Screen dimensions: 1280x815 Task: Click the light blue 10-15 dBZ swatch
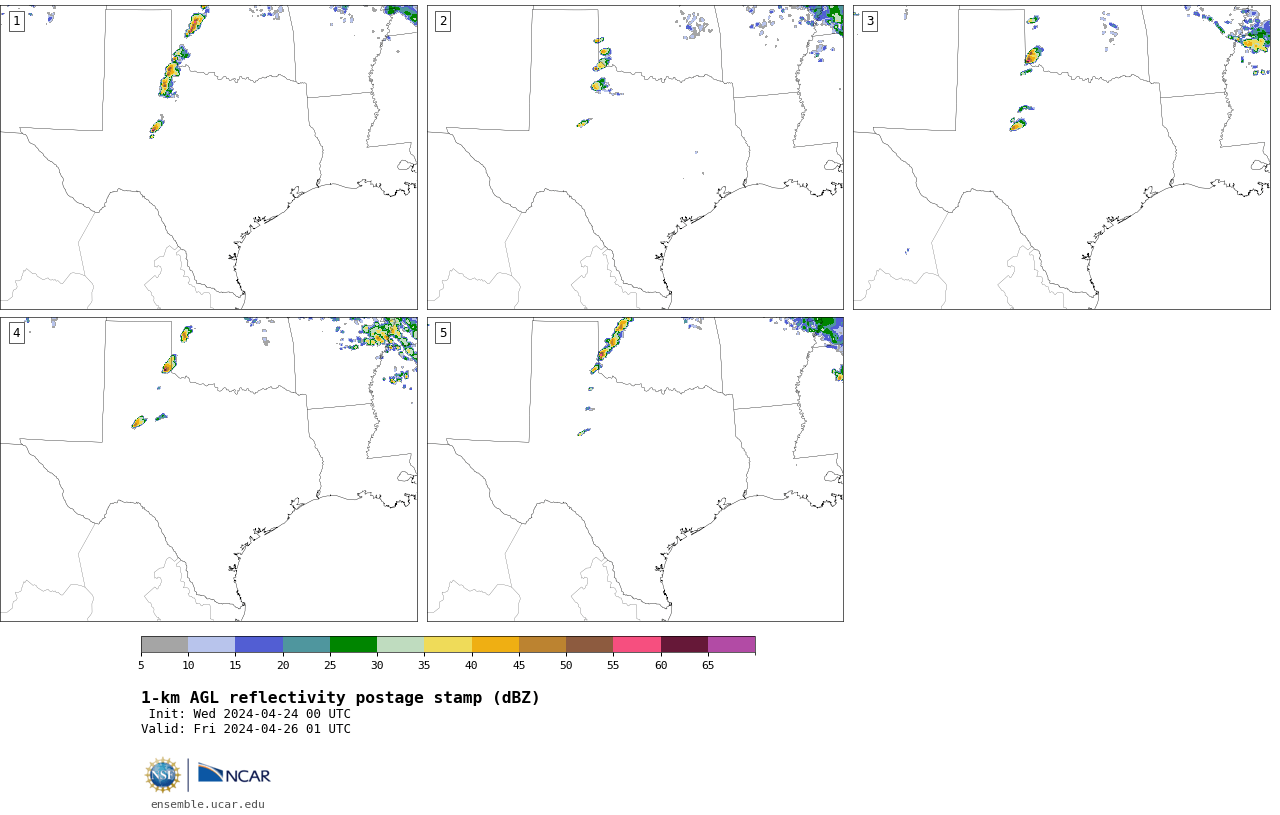coord(211,645)
